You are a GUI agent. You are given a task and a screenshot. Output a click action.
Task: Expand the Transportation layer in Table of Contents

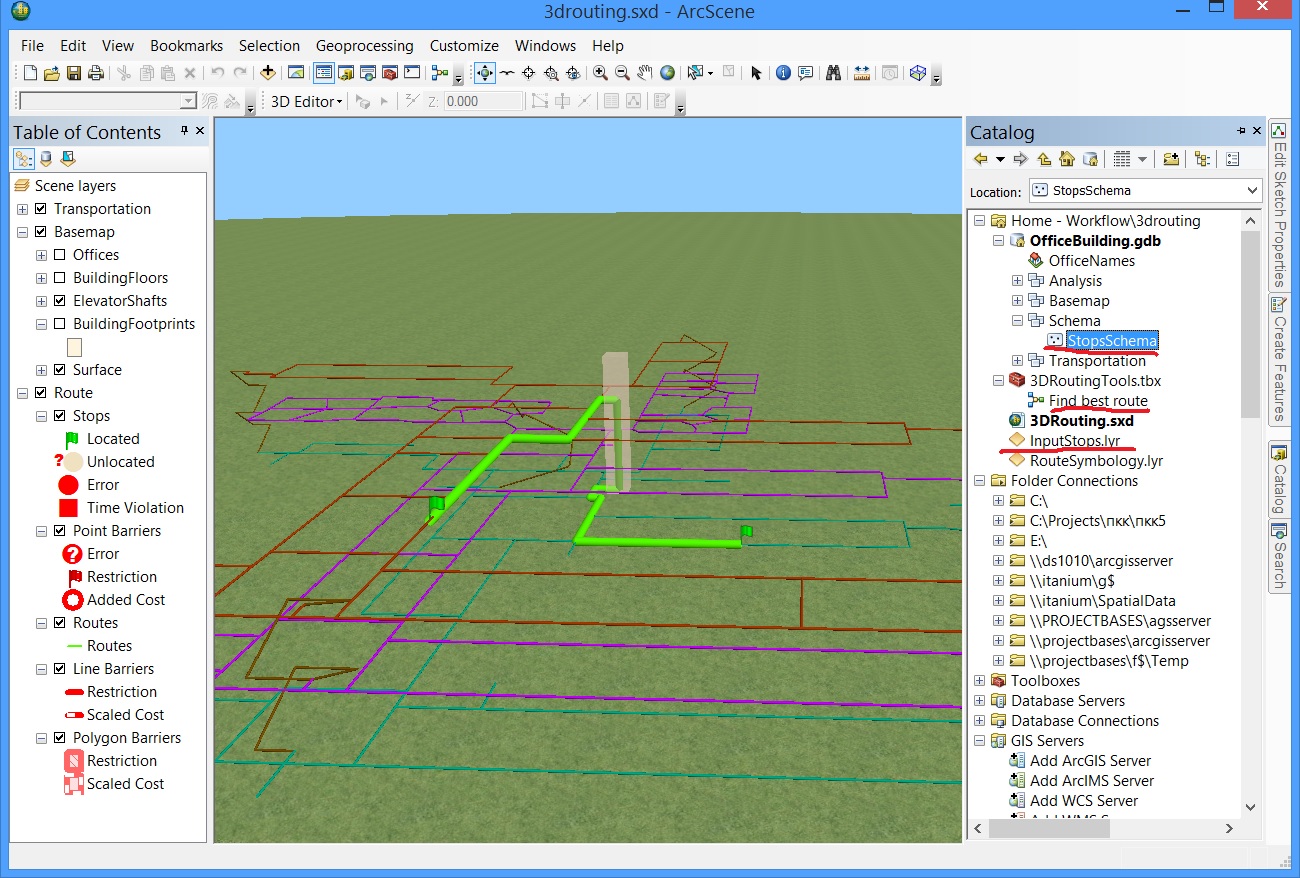tap(22, 209)
